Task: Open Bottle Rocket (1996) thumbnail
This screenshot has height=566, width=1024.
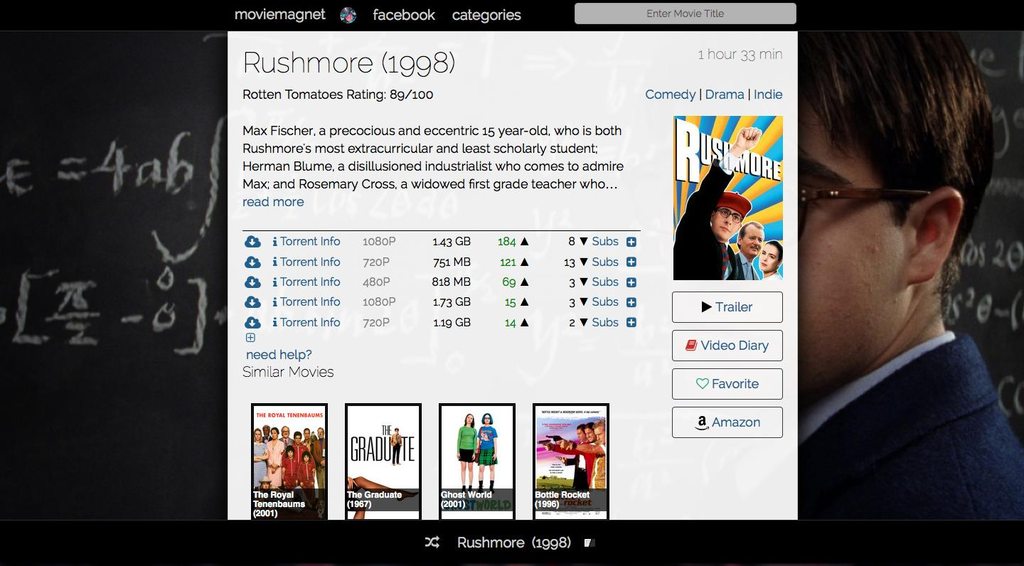Action: coord(571,462)
